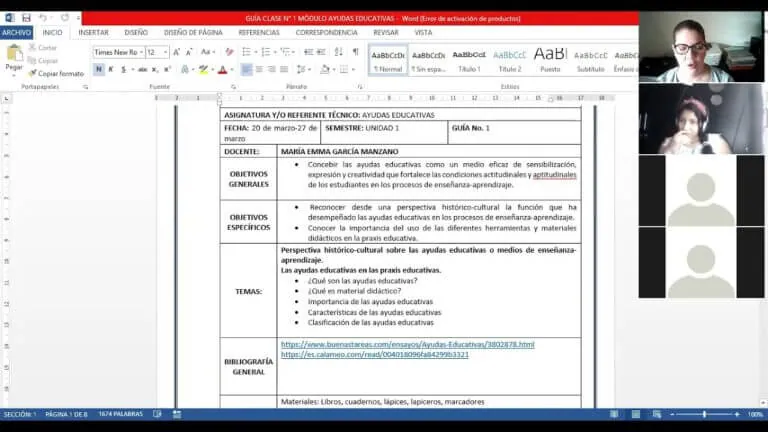Screen dimensions: 768x432
Task: Click the yellow highlight color marker
Action: click(x=204, y=70)
